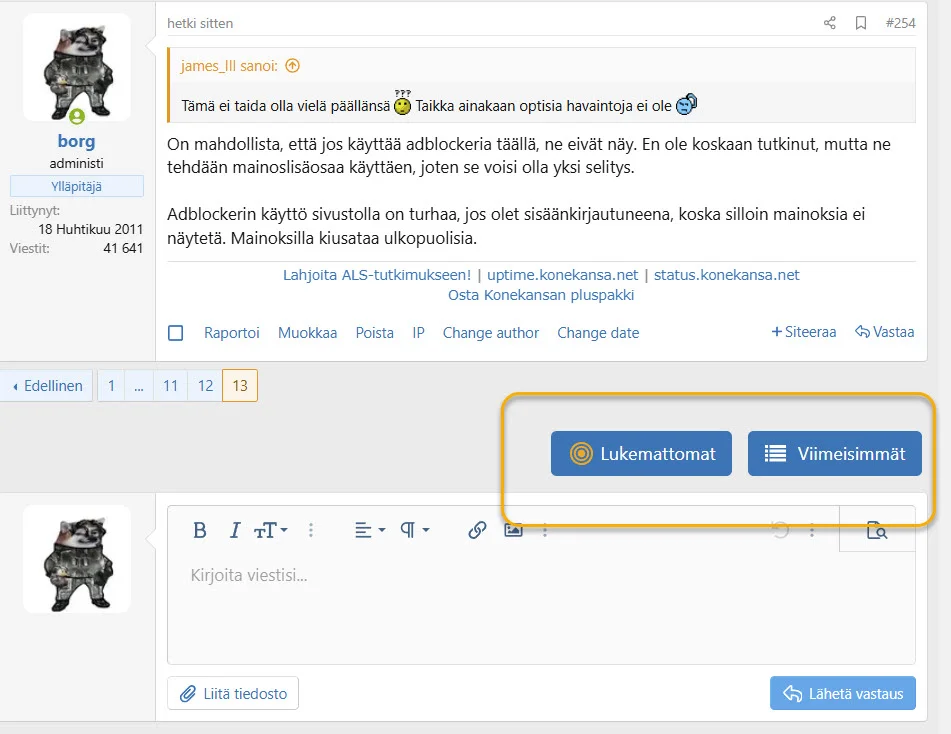The height and width of the screenshot is (734, 951).
Task: Click the Viimeisimmät button
Action: point(835,454)
